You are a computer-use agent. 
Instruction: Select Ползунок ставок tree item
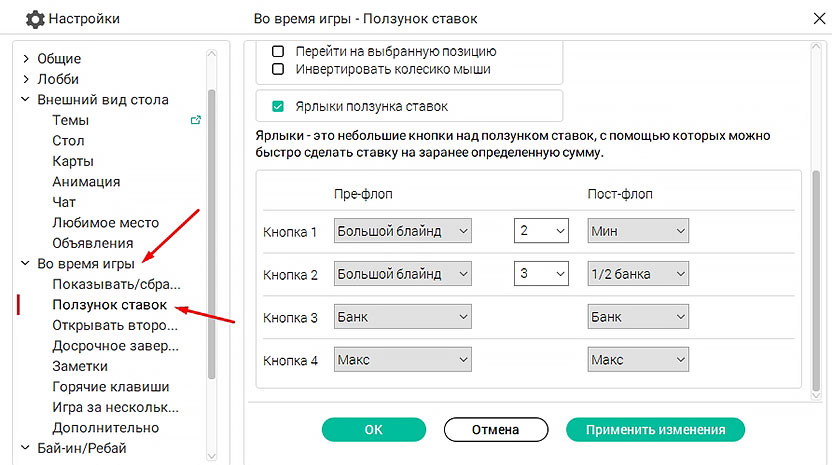pos(109,305)
